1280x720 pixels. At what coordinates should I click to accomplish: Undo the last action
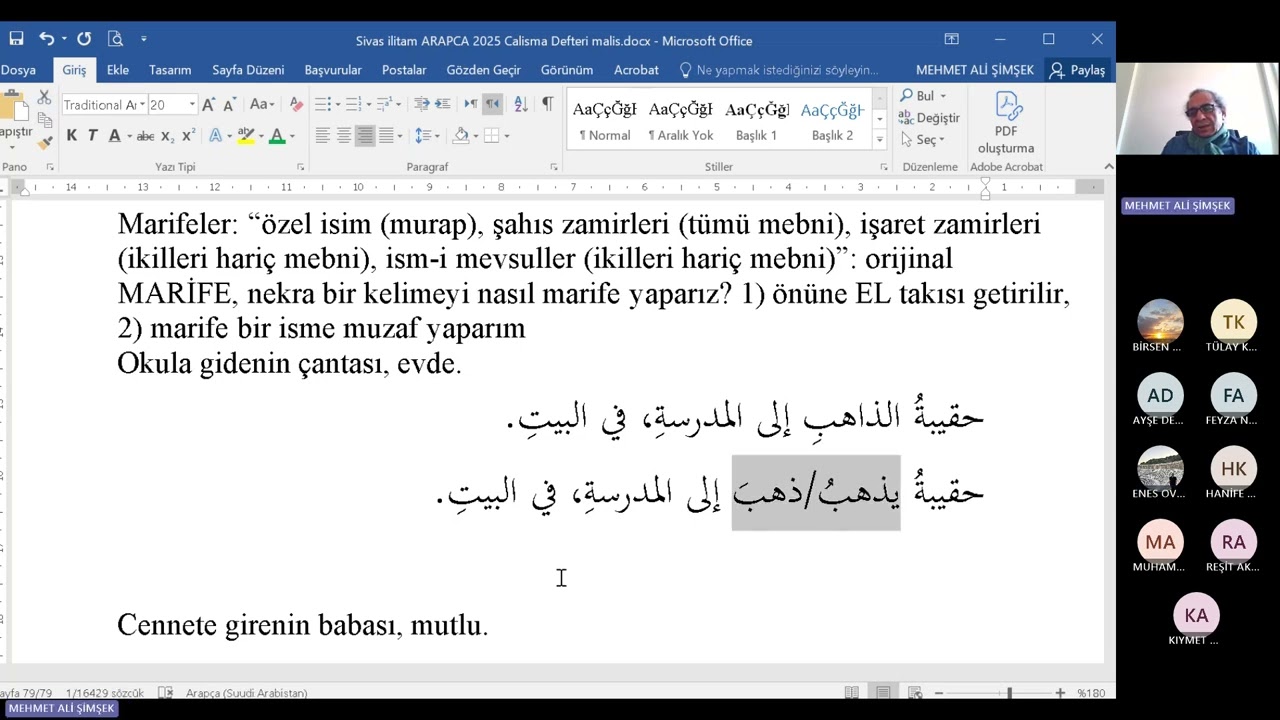(x=46, y=39)
